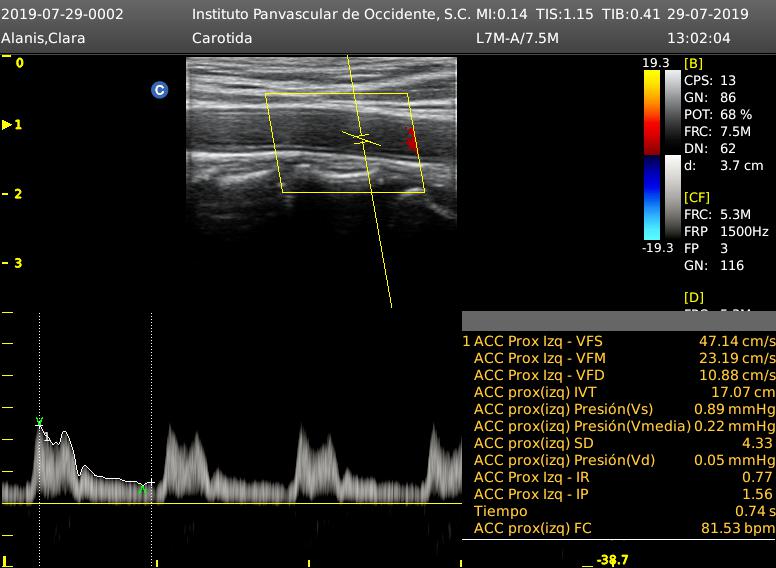Click the -19.3 lower velocity scale value

point(658,247)
